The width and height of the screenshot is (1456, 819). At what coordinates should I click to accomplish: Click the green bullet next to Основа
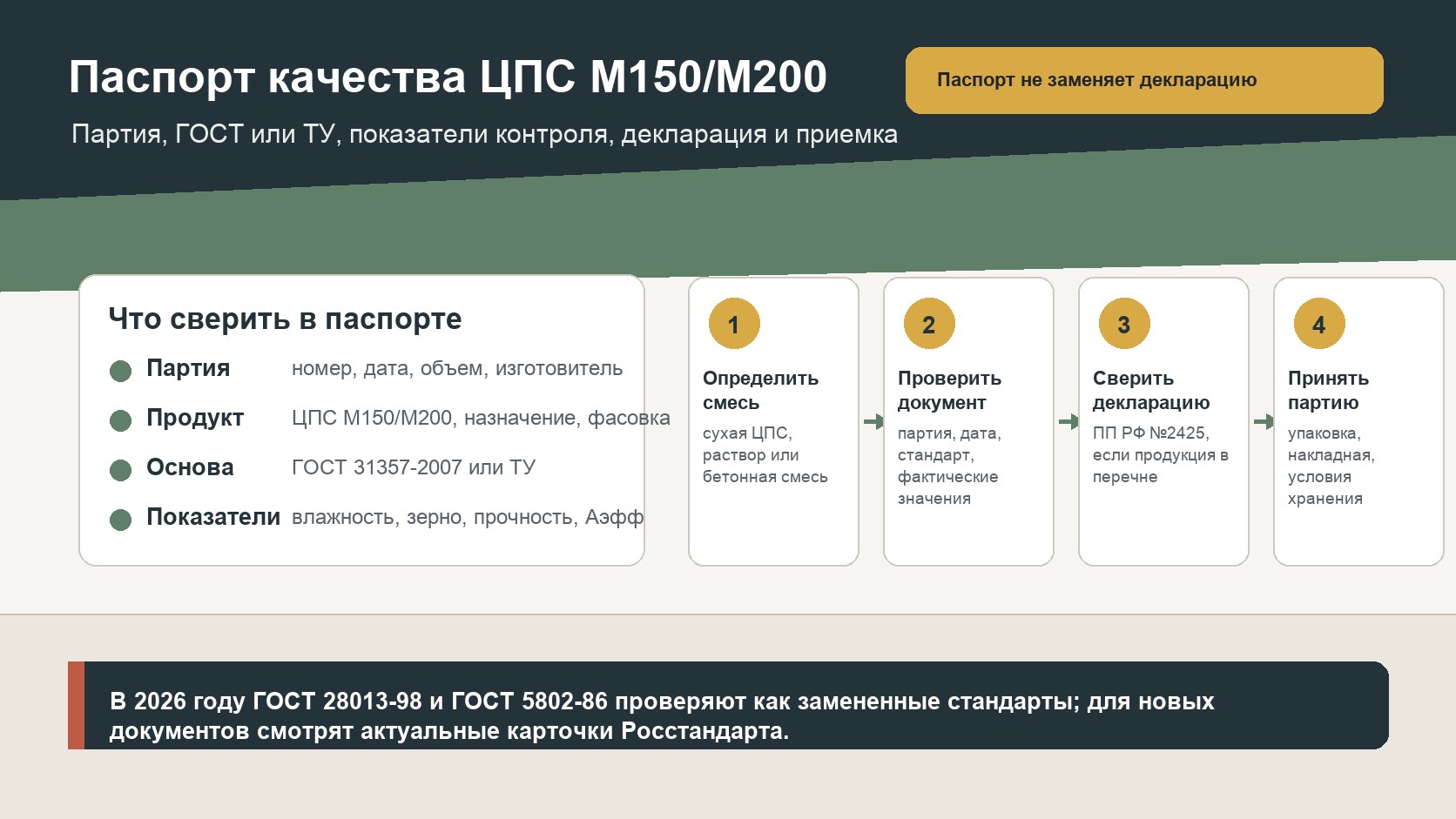120,470
